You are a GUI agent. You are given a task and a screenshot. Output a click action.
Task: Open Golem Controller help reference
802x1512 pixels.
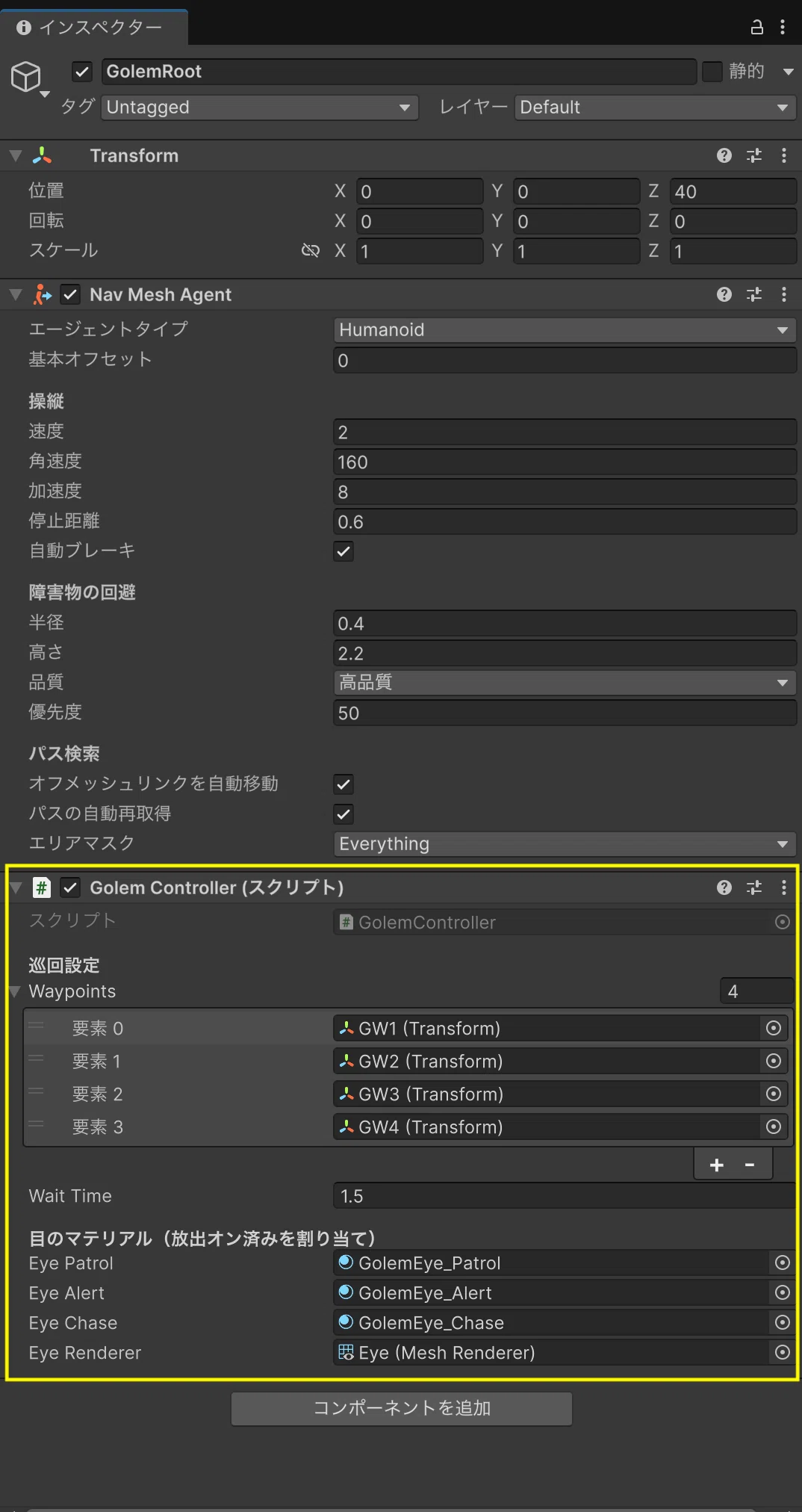(x=724, y=887)
